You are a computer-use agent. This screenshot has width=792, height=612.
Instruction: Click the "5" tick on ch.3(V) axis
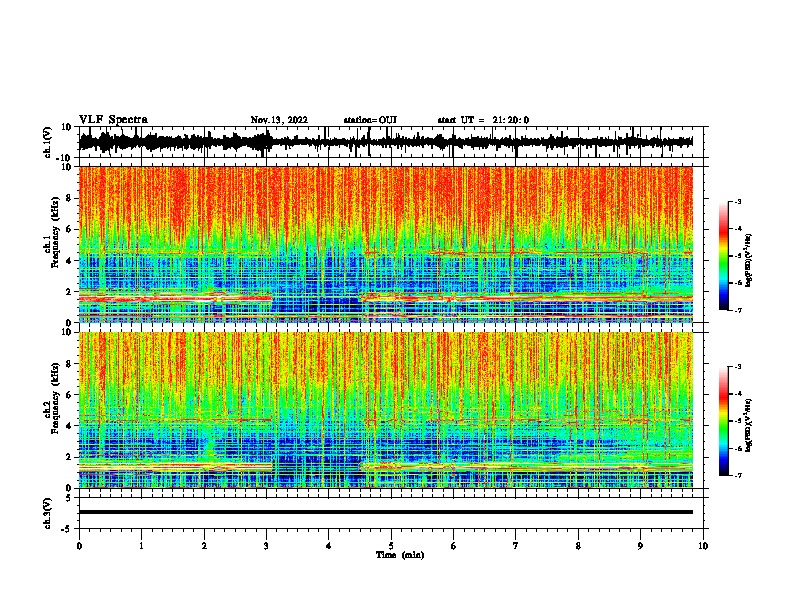[69, 498]
